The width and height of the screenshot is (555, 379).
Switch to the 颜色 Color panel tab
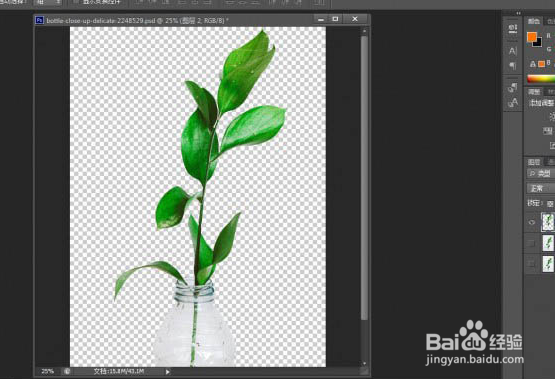534,22
